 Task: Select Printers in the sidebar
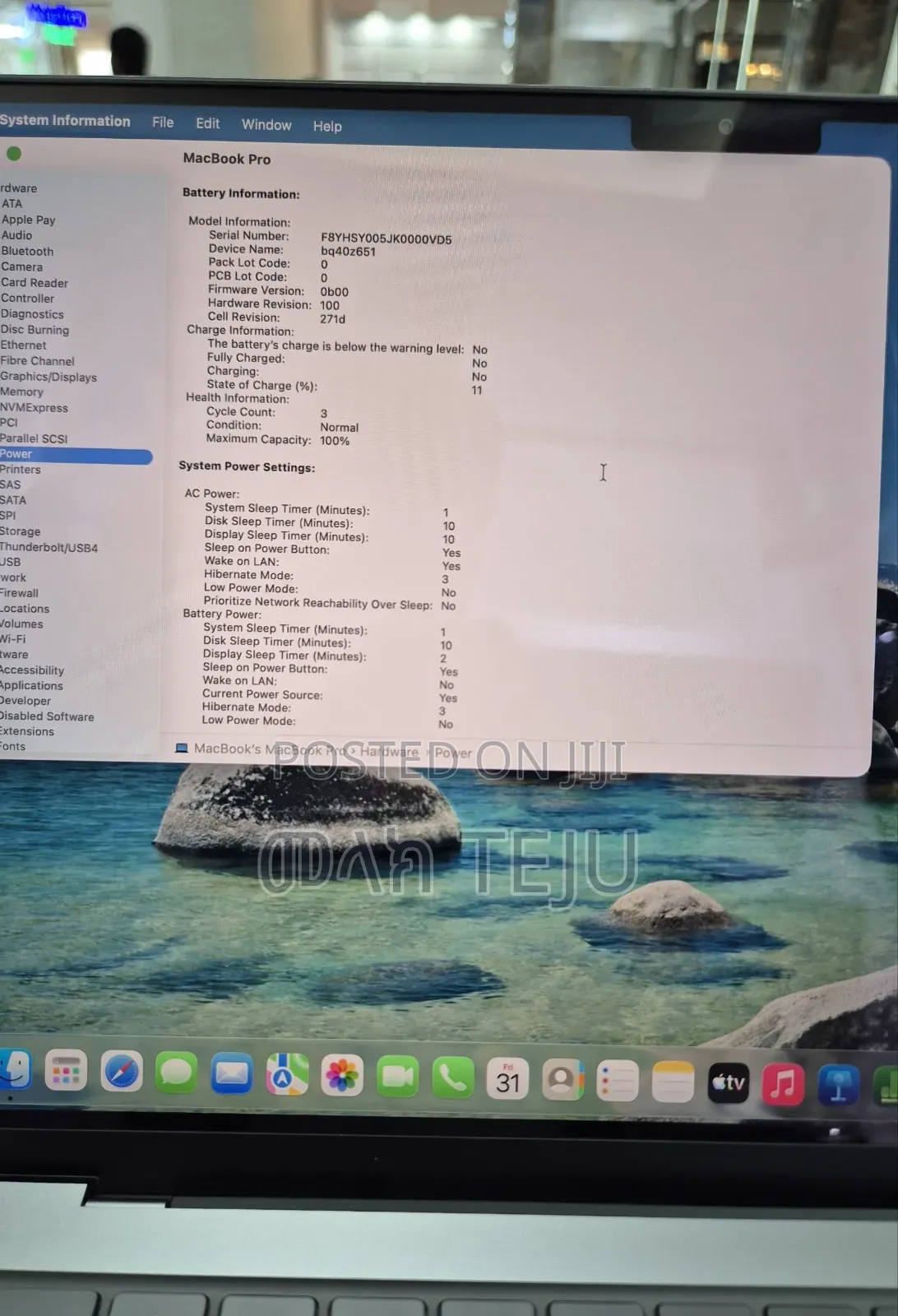coord(20,469)
